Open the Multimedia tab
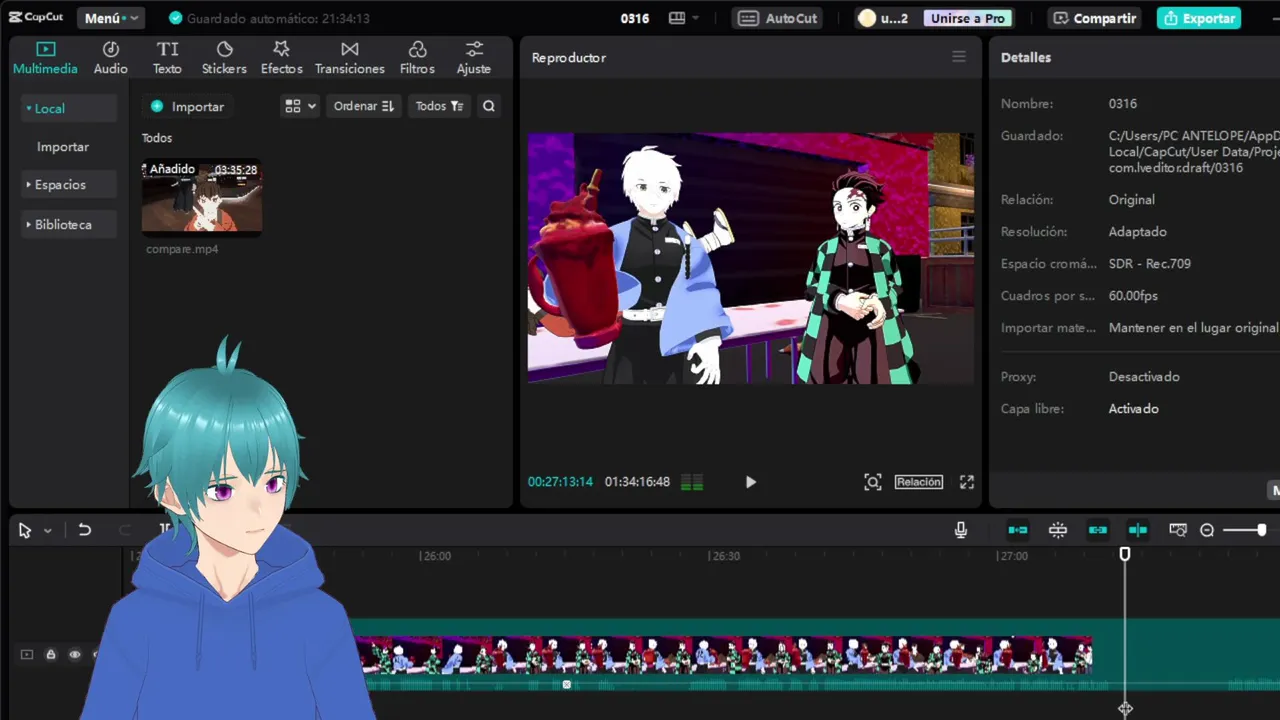1280x720 pixels. point(45,58)
